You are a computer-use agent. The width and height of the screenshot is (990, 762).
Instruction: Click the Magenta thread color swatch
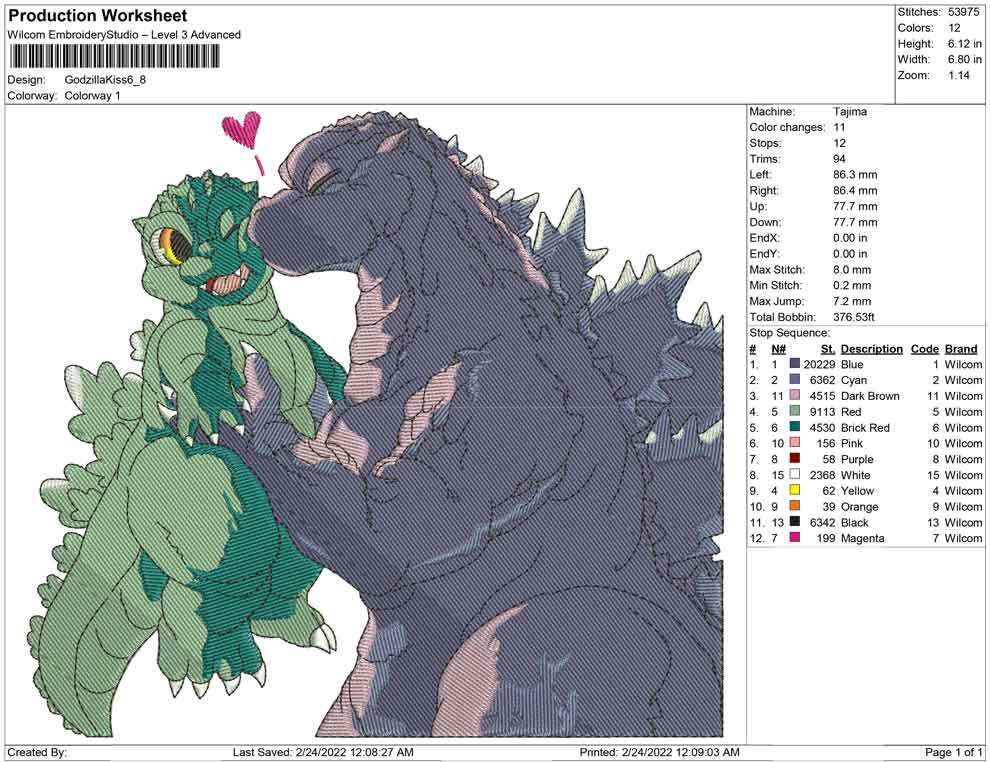point(794,538)
